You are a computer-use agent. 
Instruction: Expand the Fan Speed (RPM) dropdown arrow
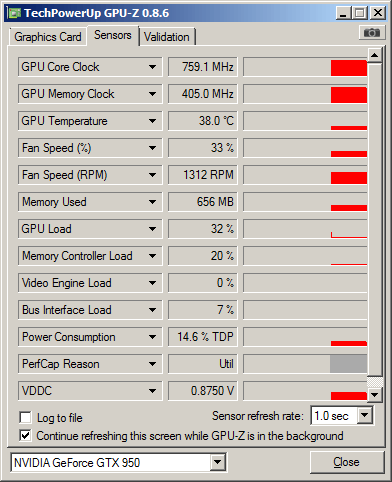[x=152, y=175]
